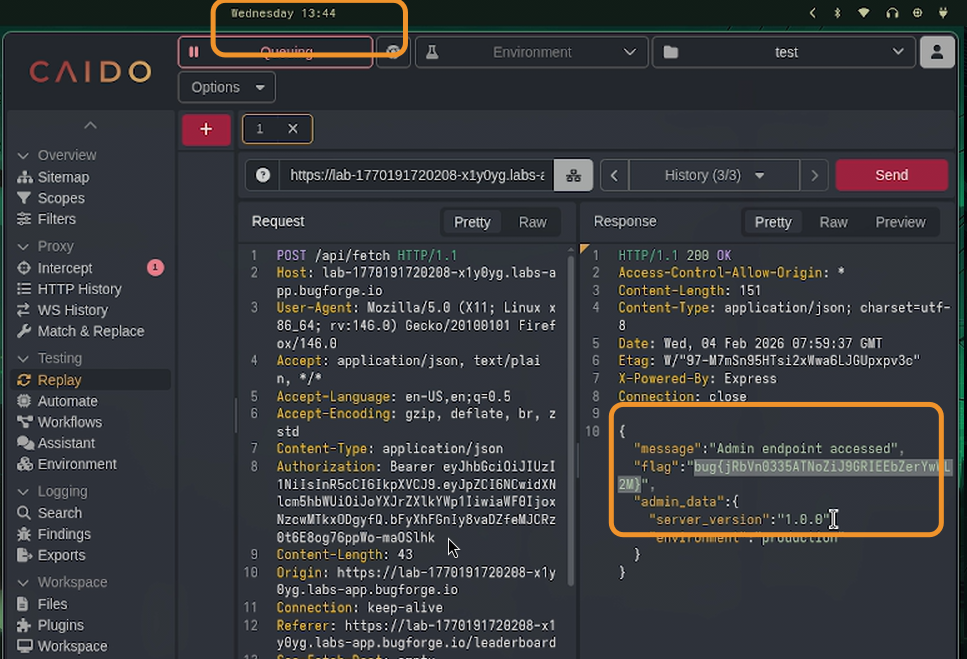The image size is (967, 659).
Task: Expand the History (3/3) dropdown
Action: coord(714,175)
